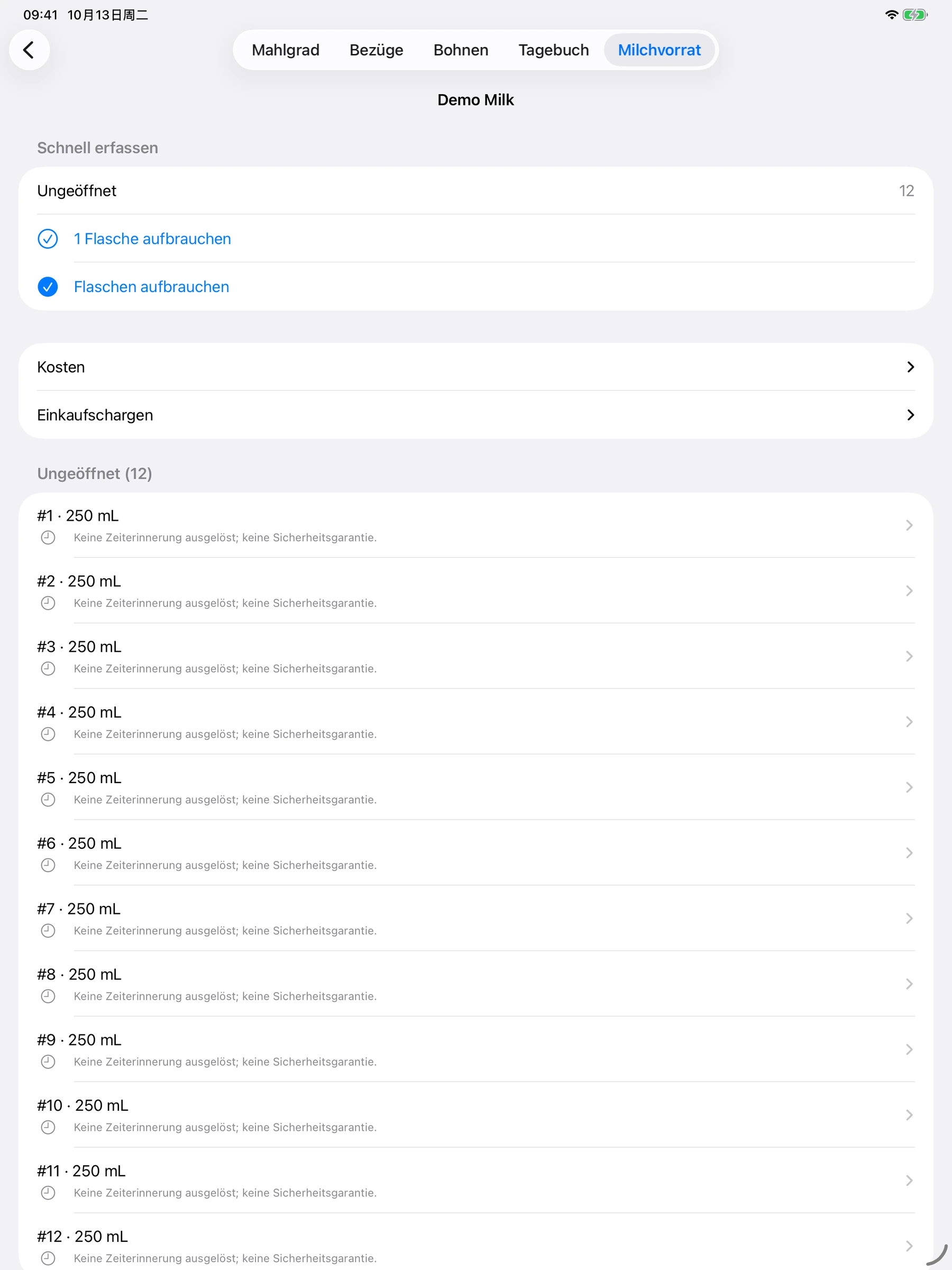Select the Milchvorrat tab
The width and height of the screenshot is (952, 1270).
(660, 50)
